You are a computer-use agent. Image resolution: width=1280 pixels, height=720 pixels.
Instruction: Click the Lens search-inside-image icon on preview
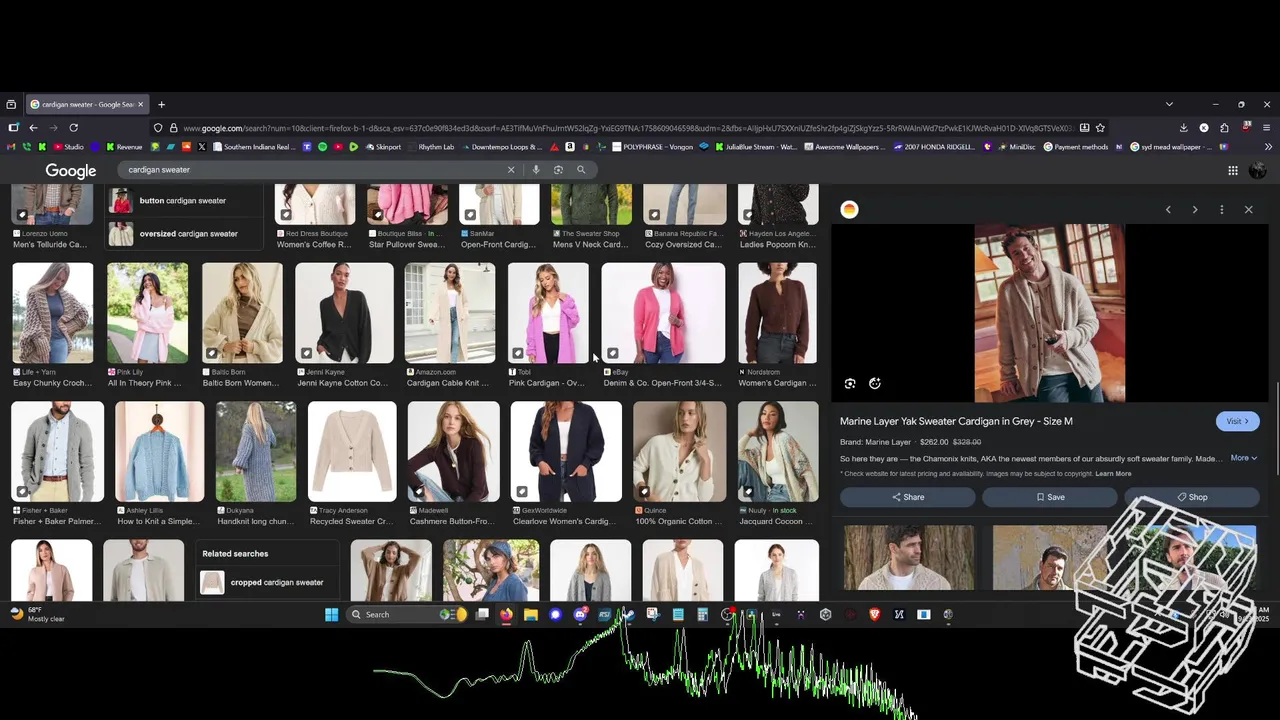coord(850,383)
